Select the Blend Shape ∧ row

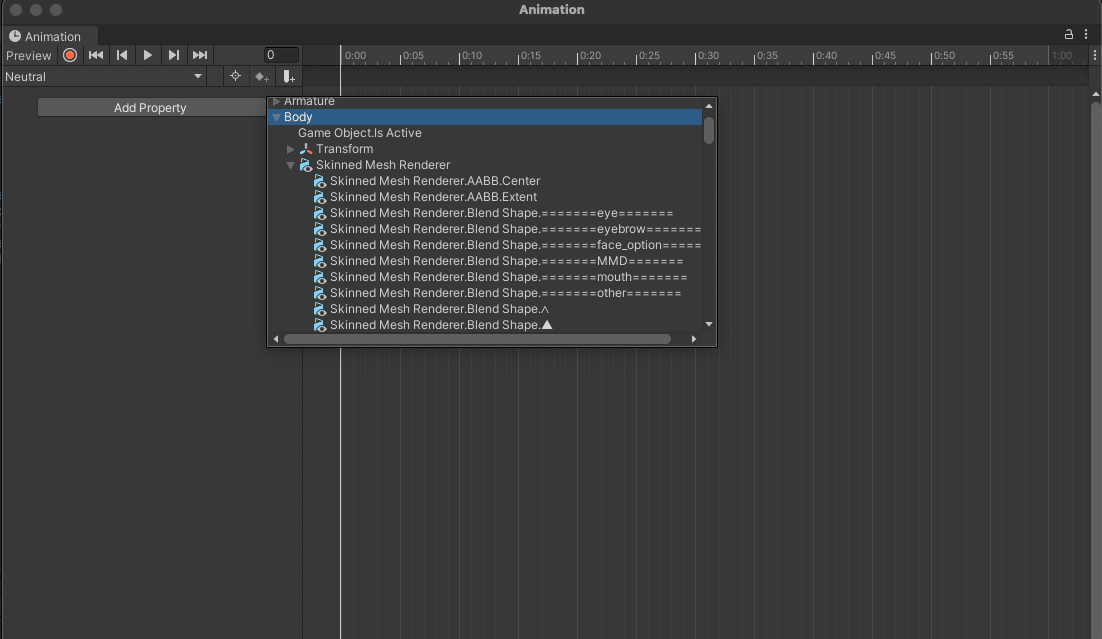(440, 309)
